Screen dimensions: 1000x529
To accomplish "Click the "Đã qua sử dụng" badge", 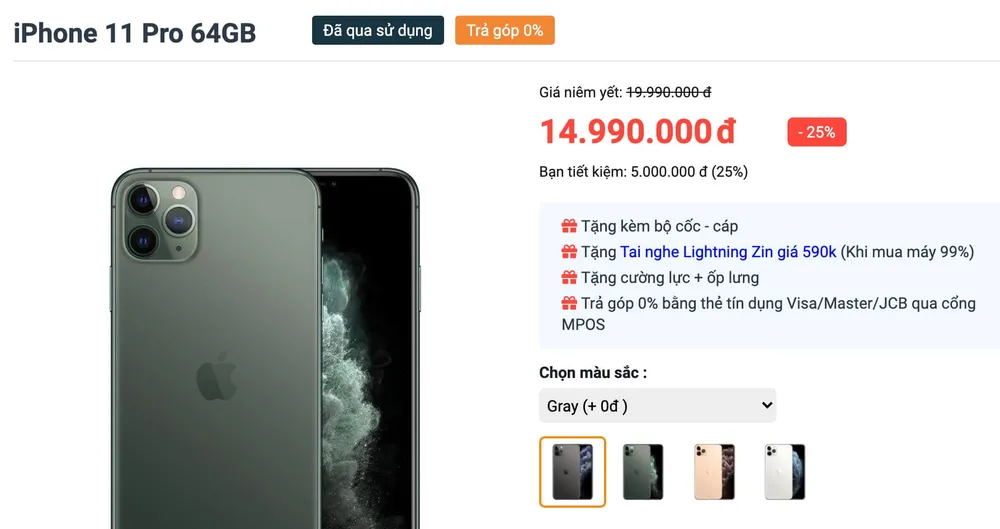I will (378, 31).
